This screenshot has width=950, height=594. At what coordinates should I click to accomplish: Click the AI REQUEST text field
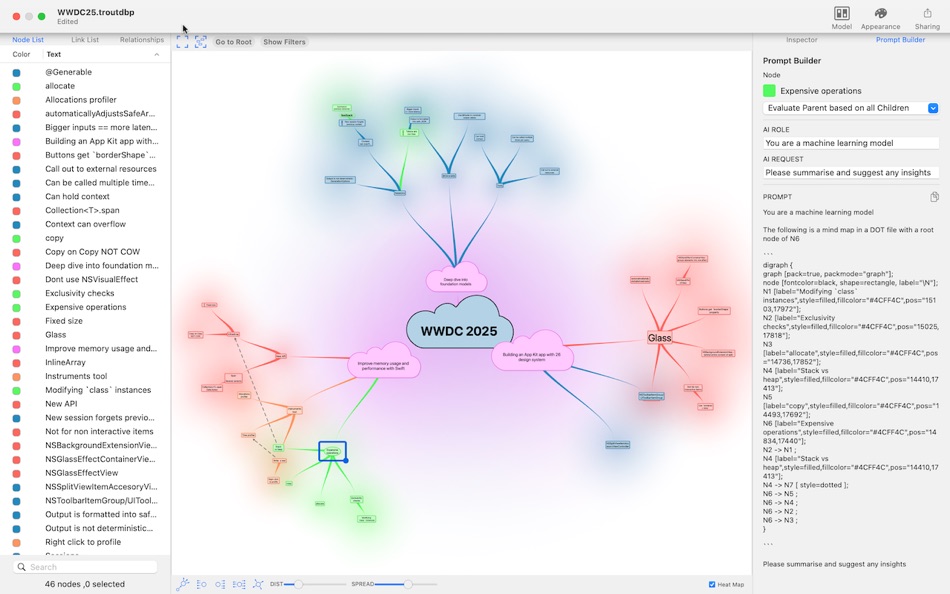click(x=851, y=173)
